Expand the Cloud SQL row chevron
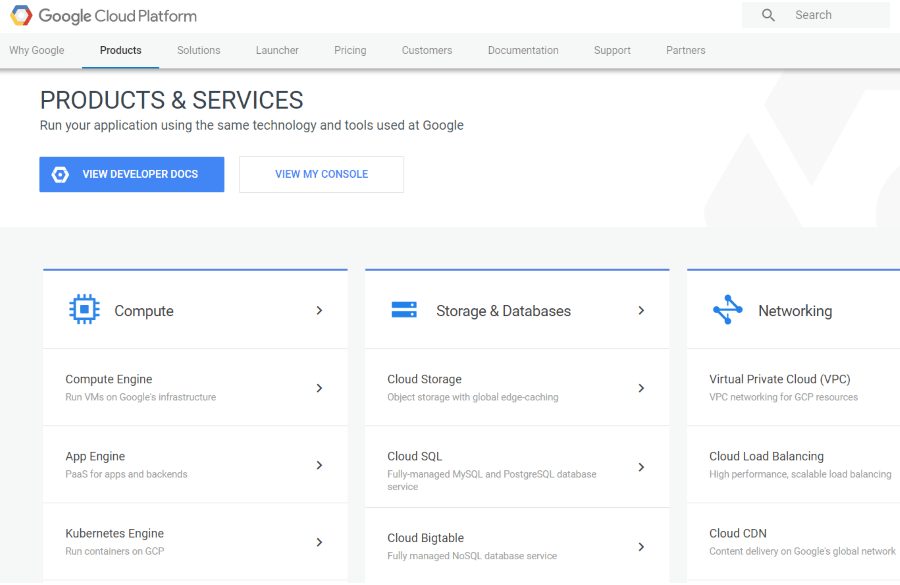The image size is (900, 585). point(641,465)
